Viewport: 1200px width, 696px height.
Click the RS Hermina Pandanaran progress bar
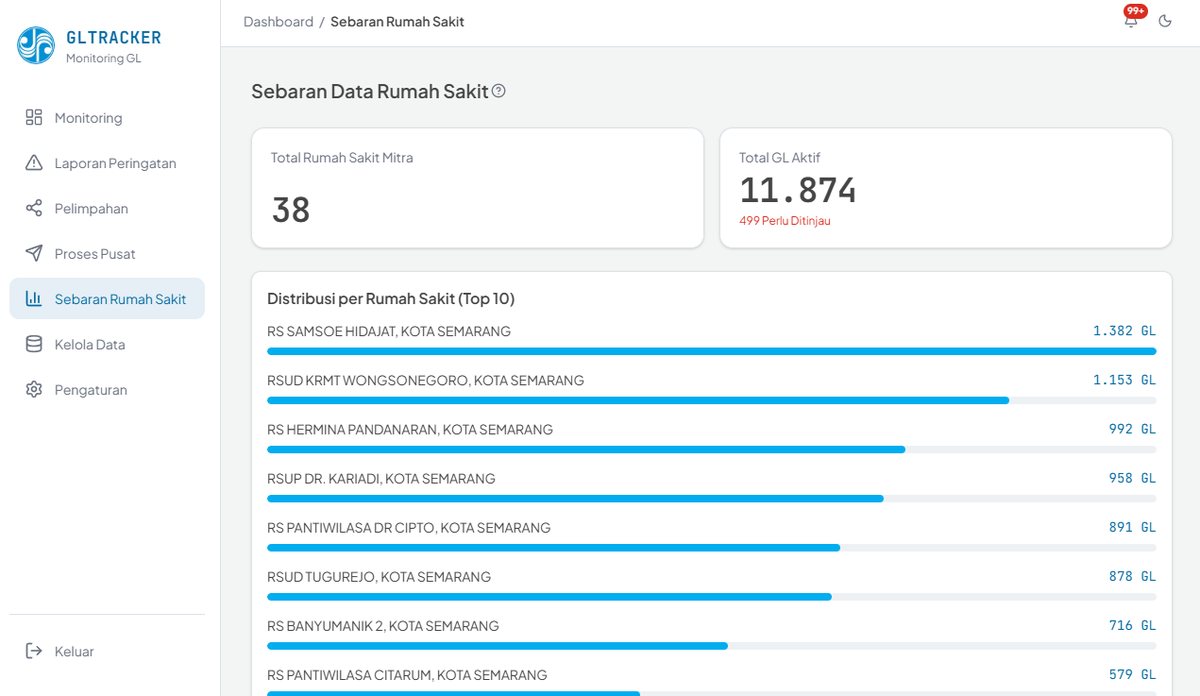tap(711, 449)
